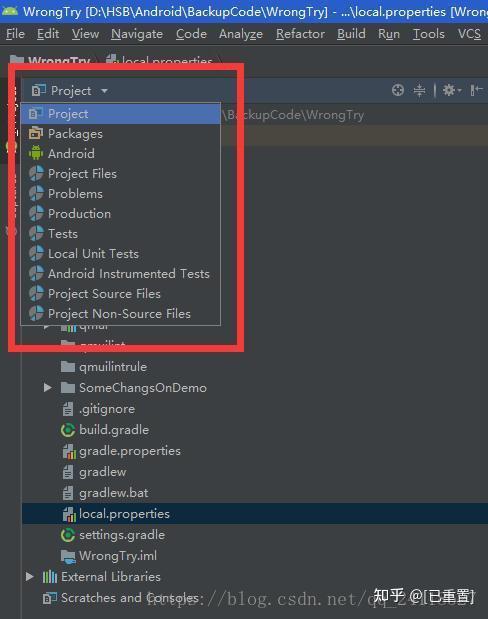Click the Project view dropdown arrow
The image size is (488, 619).
[104, 91]
